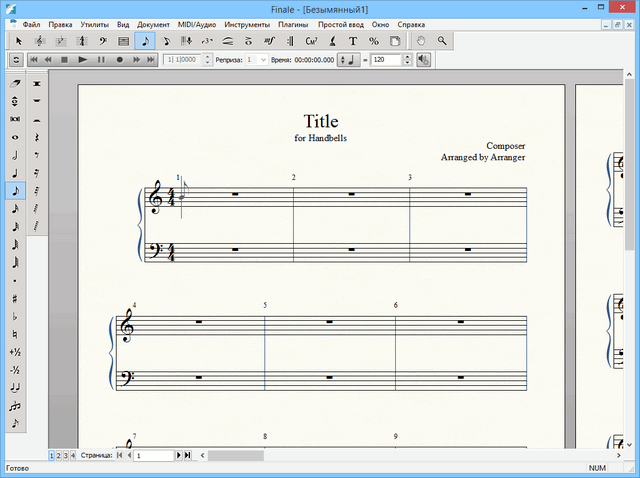Pick the Zoom magnifier tool
This screenshot has width=640, height=478.
click(441, 41)
